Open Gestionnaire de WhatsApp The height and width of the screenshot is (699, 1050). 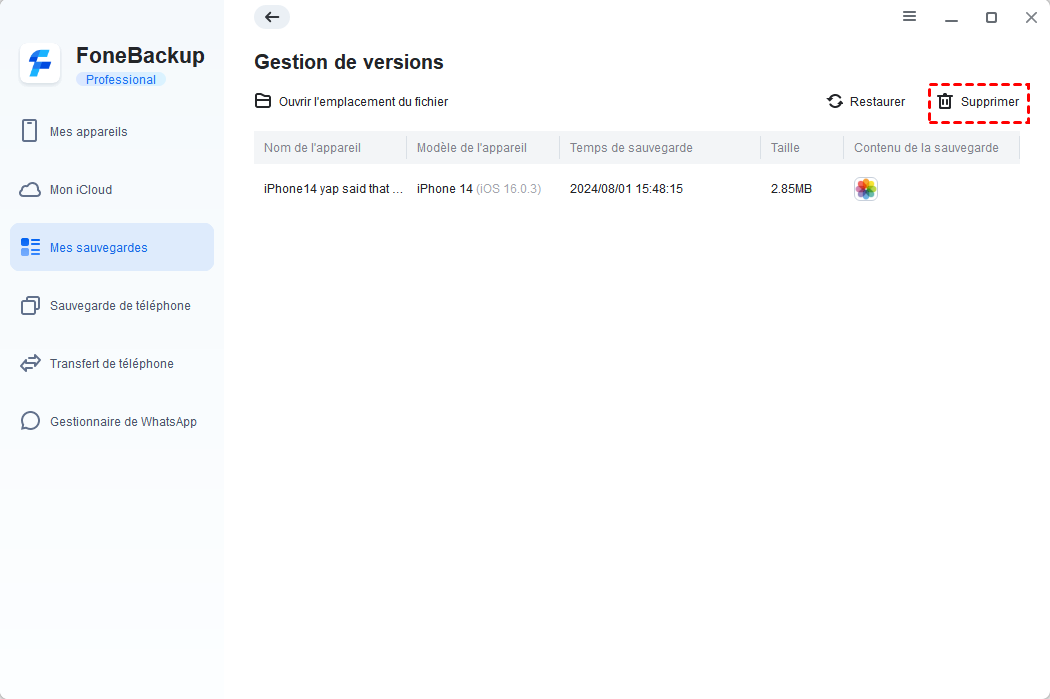[x=123, y=422]
